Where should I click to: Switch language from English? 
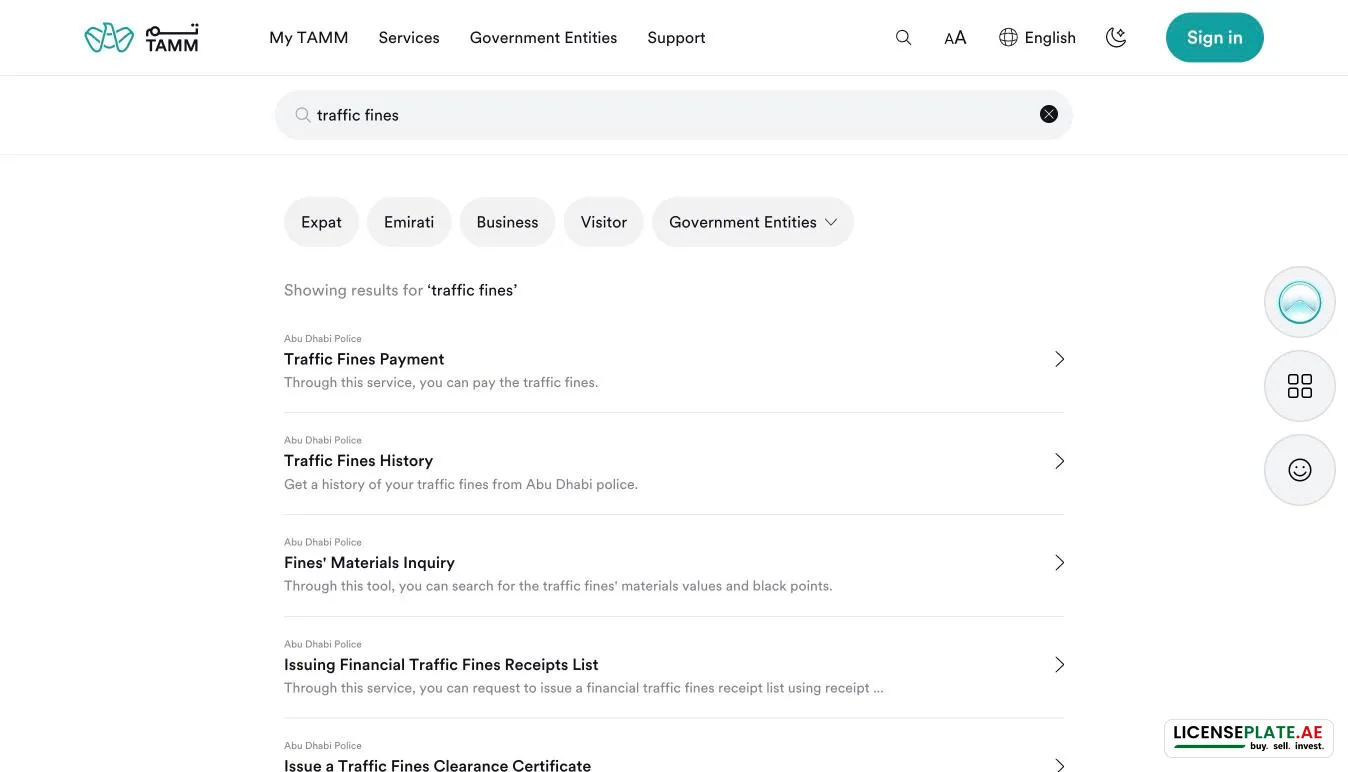click(1037, 38)
